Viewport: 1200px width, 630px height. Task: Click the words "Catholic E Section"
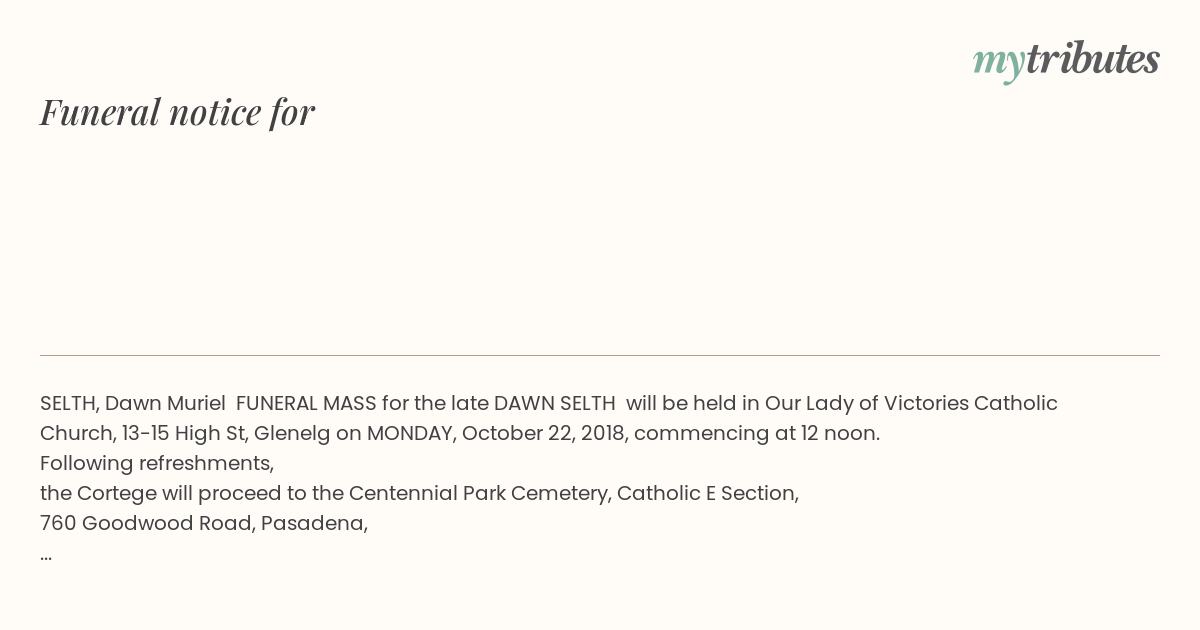705,493
